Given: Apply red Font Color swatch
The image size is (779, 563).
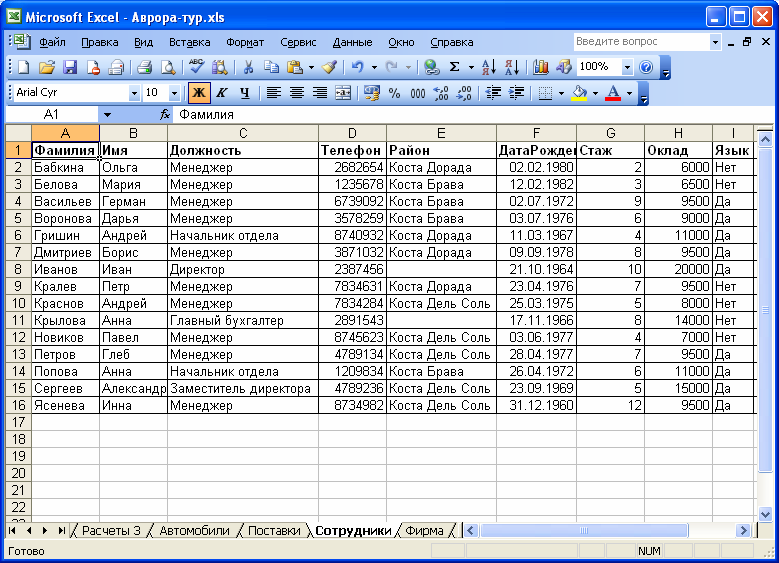Looking at the screenshot, I should pyautogui.click(x=613, y=93).
